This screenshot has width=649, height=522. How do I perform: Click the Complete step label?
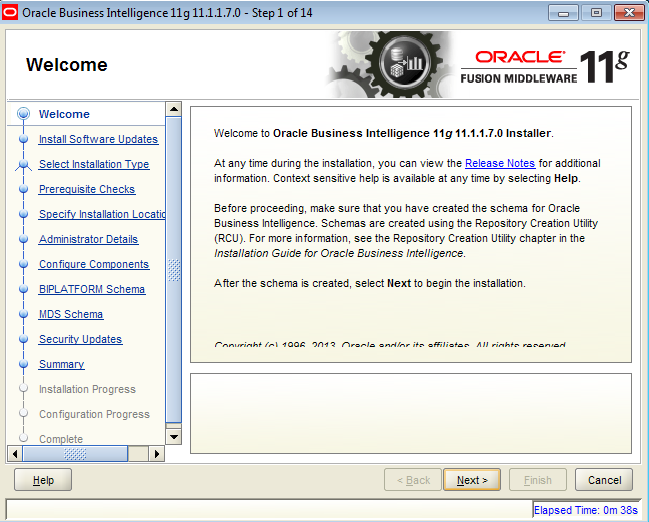[x=61, y=439]
